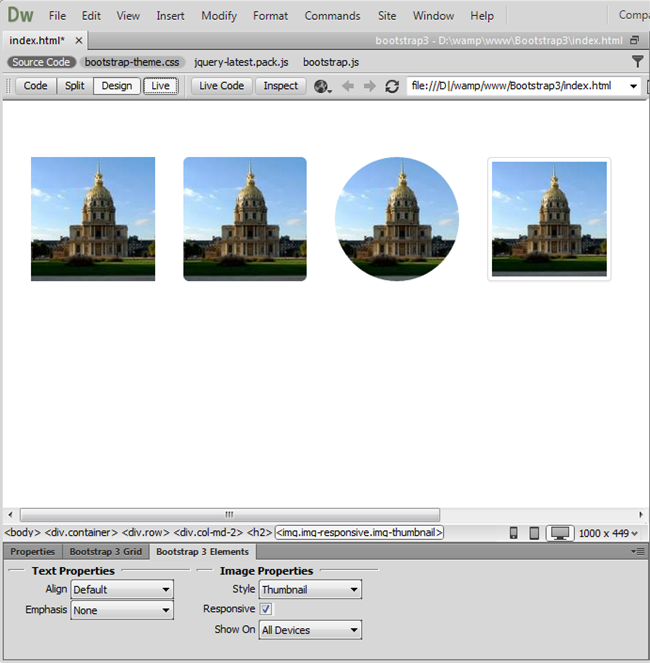Open the Modify menu
The height and width of the screenshot is (663, 650).
coord(219,16)
